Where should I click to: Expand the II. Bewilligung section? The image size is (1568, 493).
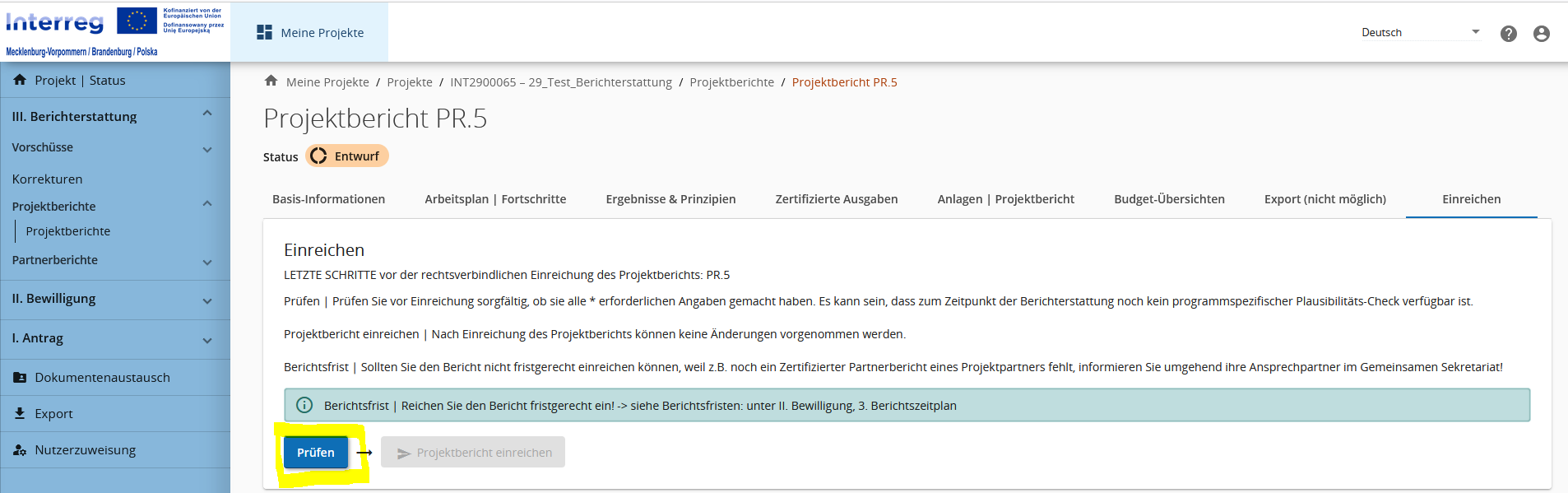click(x=207, y=300)
